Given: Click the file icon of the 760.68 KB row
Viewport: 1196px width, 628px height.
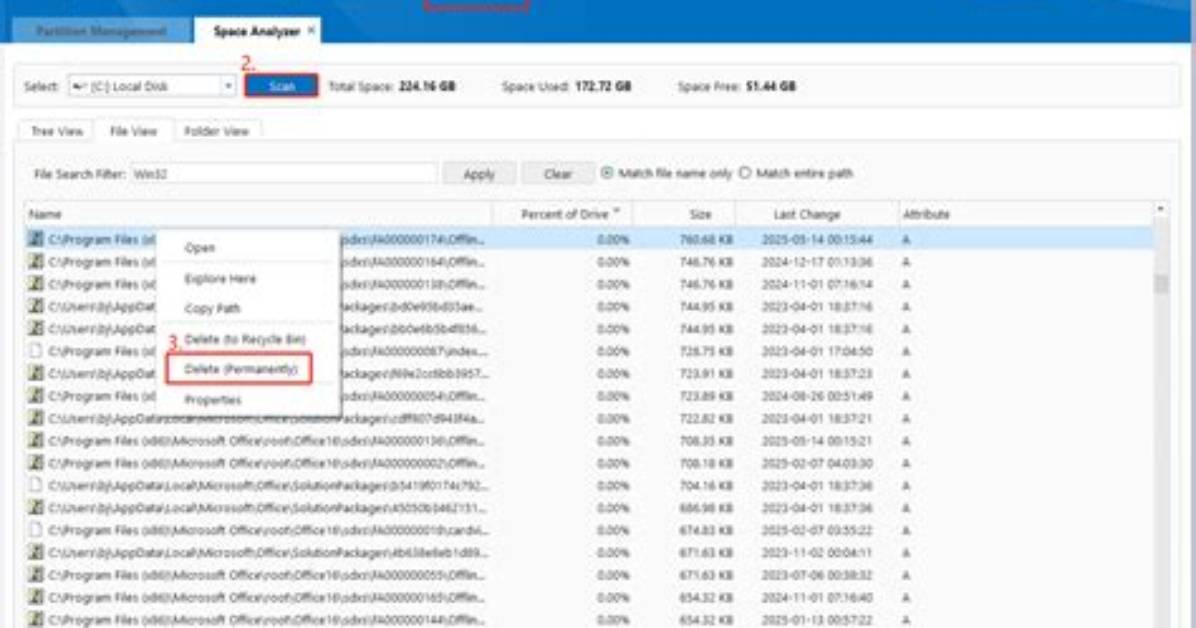Looking at the screenshot, I should click(36, 239).
